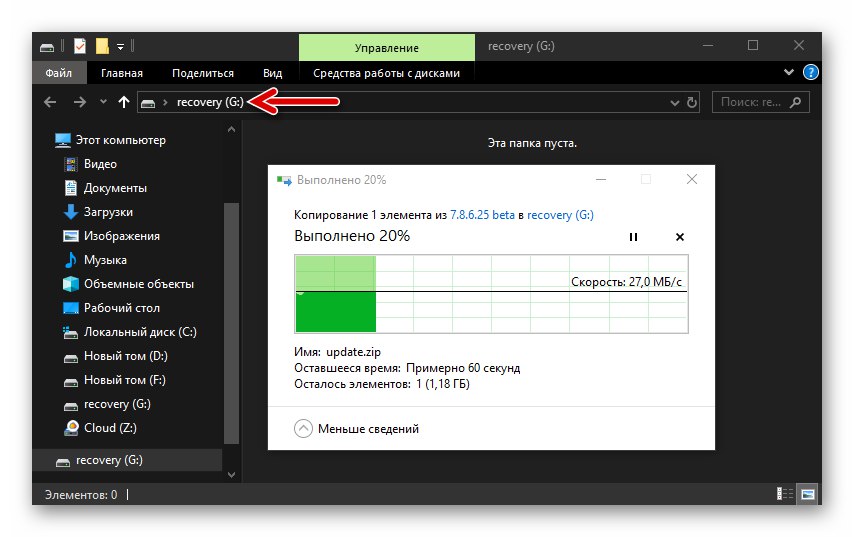Open Новый том (F:)
The image size is (854, 537).
click(x=124, y=380)
